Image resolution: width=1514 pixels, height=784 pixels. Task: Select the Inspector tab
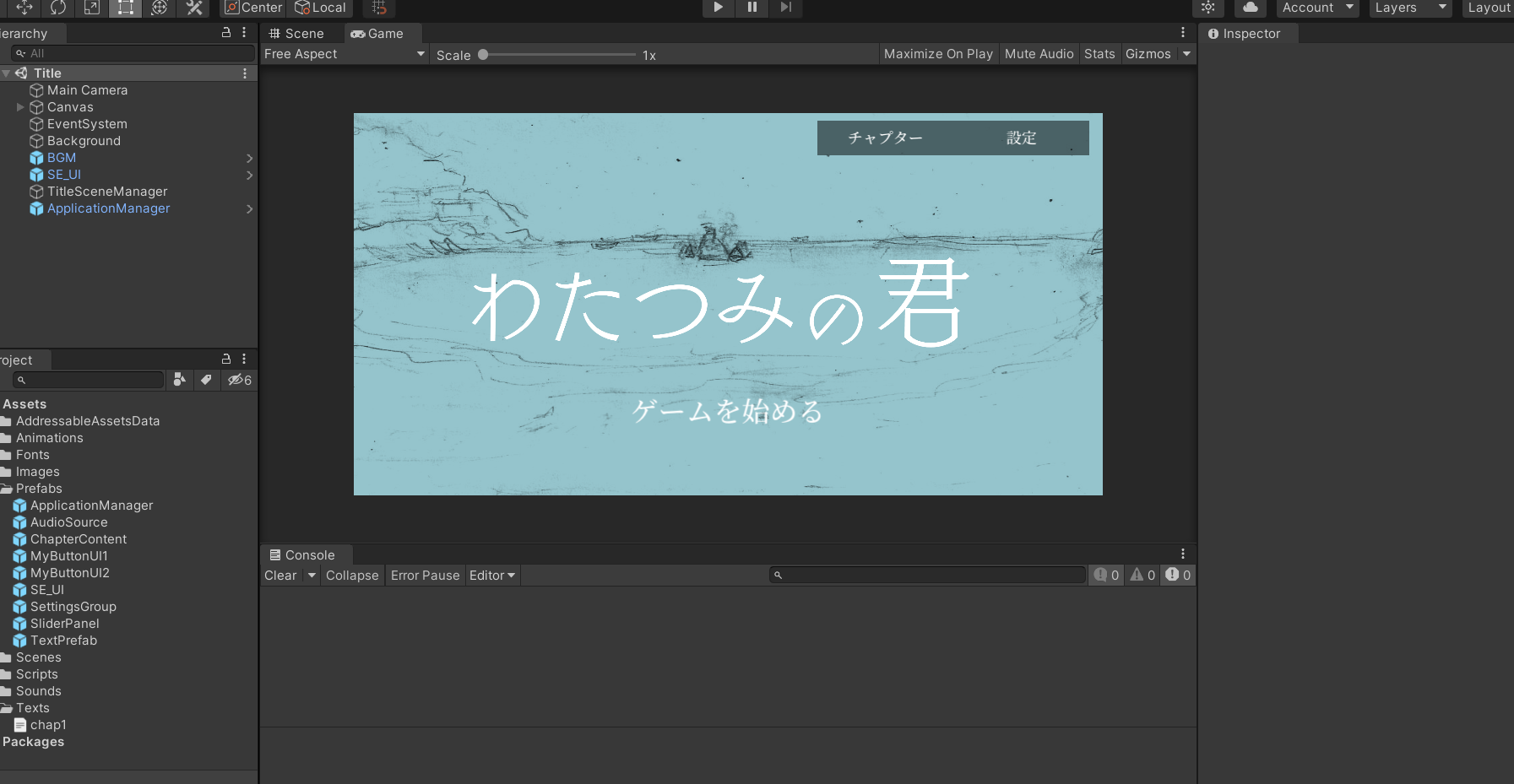1245,34
